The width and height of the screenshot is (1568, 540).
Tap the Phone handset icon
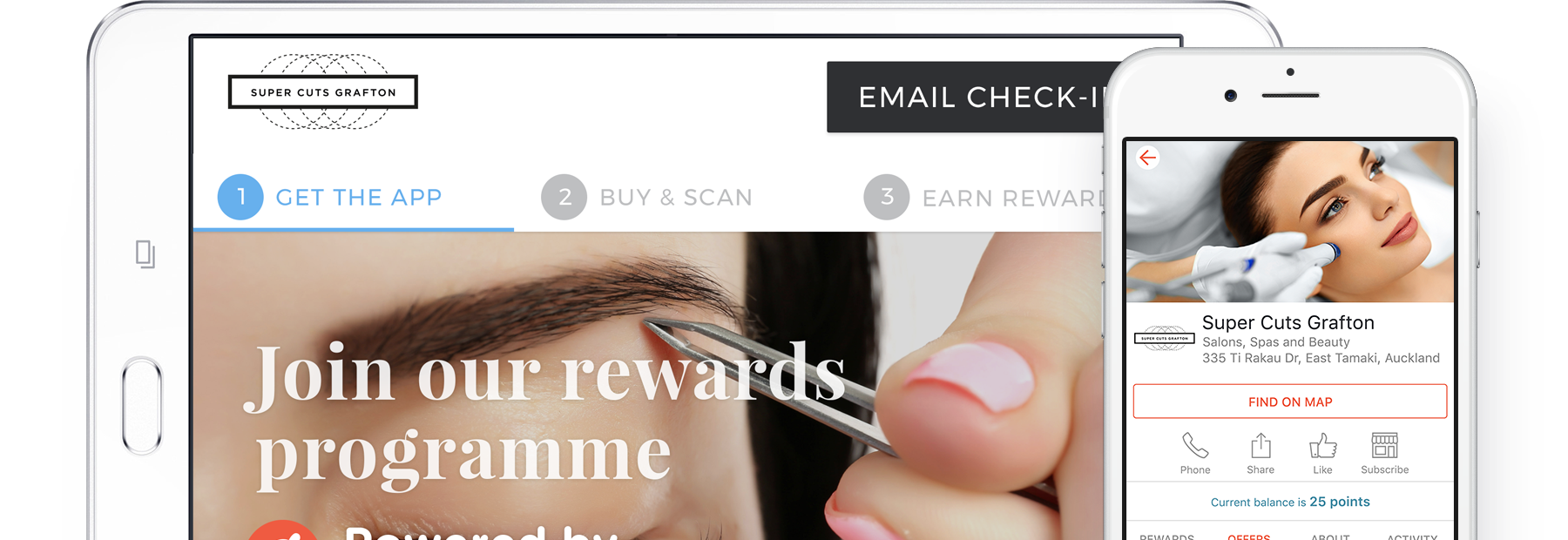(x=1195, y=446)
